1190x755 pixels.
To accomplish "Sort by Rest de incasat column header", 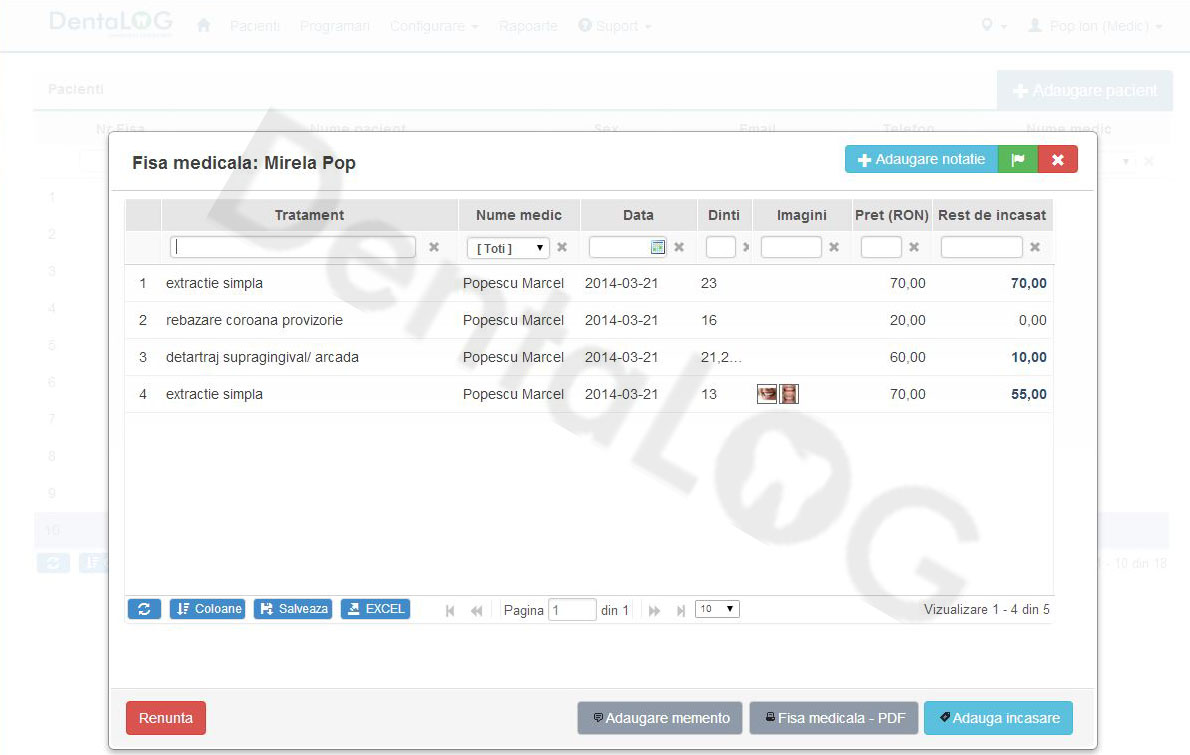I will 992,215.
